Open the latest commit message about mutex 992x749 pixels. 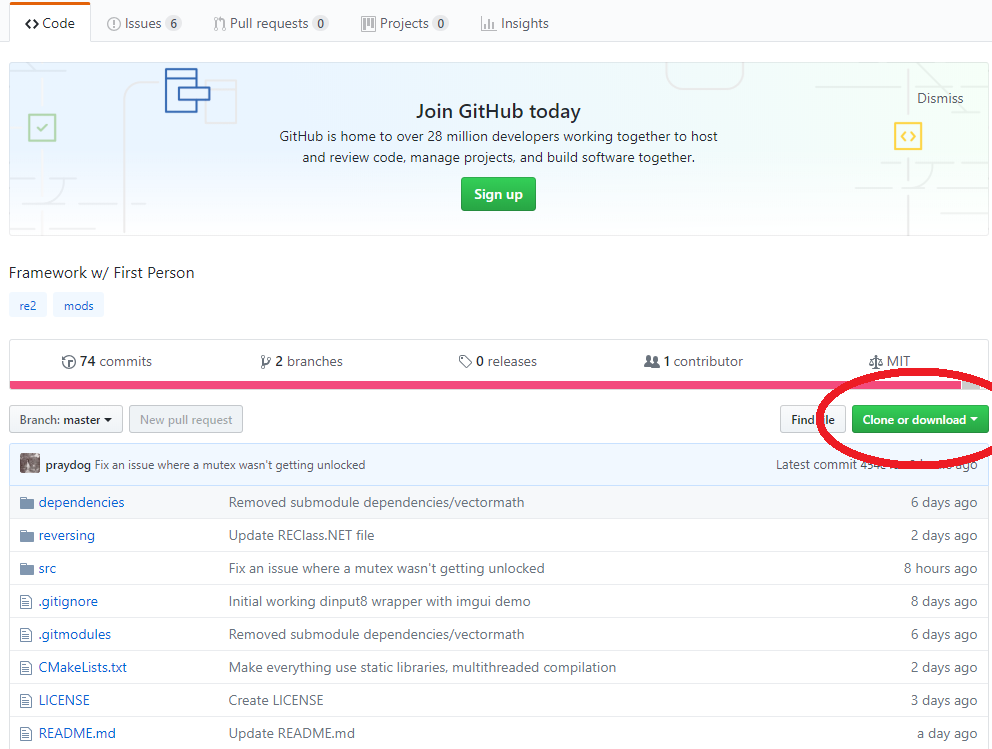230,465
